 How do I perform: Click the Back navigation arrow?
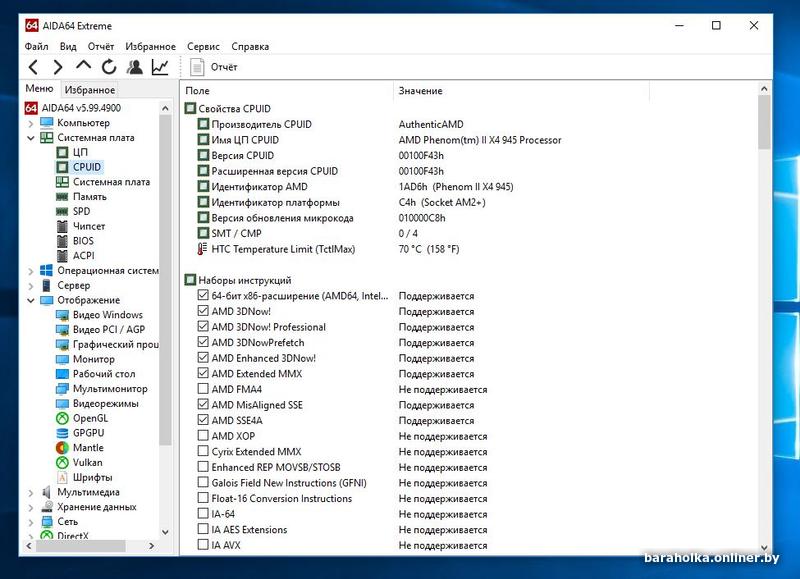tap(33, 67)
